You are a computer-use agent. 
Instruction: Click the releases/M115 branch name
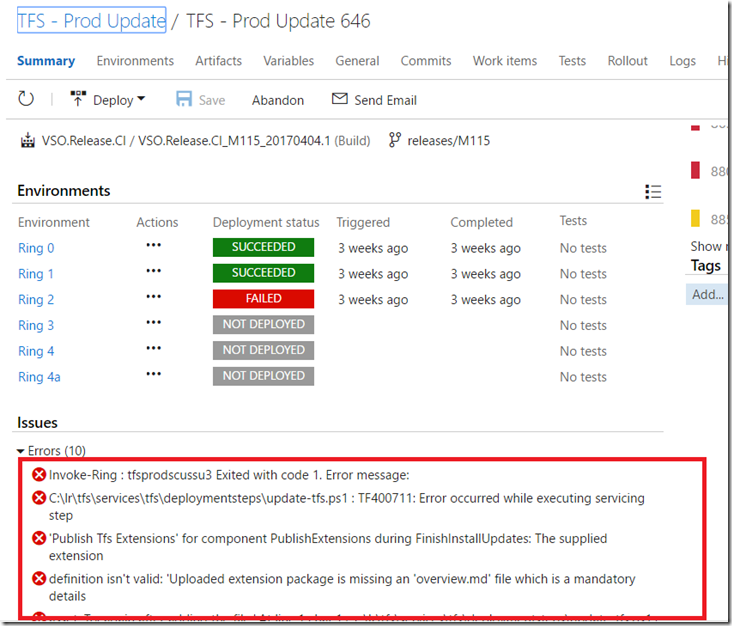449,141
